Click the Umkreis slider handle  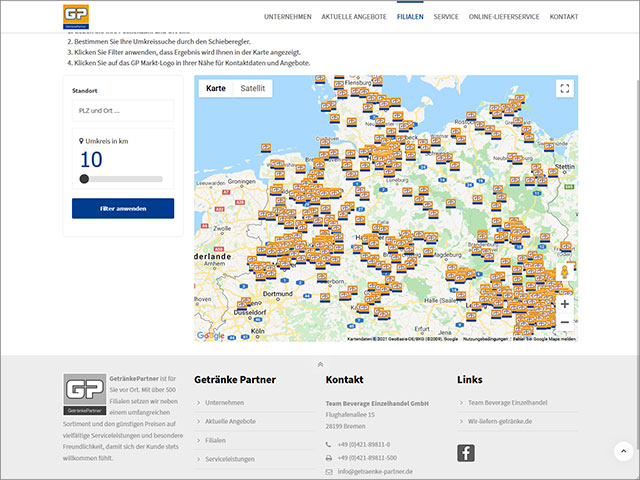84,179
